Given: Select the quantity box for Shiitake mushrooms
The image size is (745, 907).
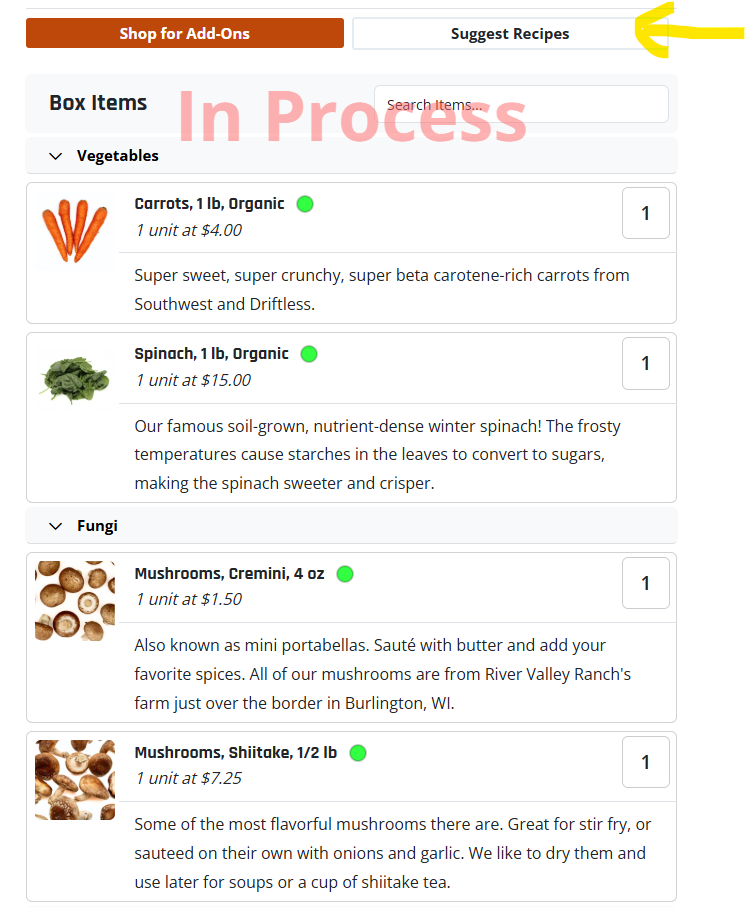Looking at the screenshot, I should point(646,762).
